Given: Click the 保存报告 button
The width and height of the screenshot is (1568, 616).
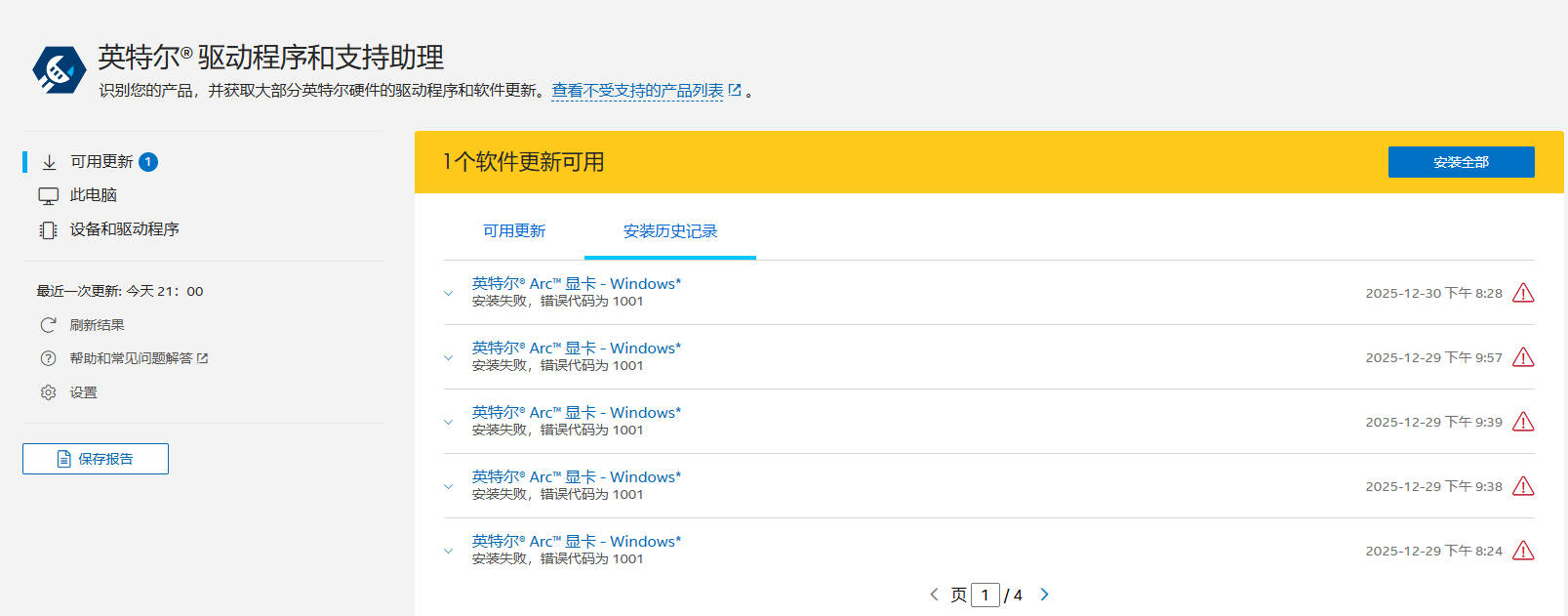Looking at the screenshot, I should click(96, 459).
